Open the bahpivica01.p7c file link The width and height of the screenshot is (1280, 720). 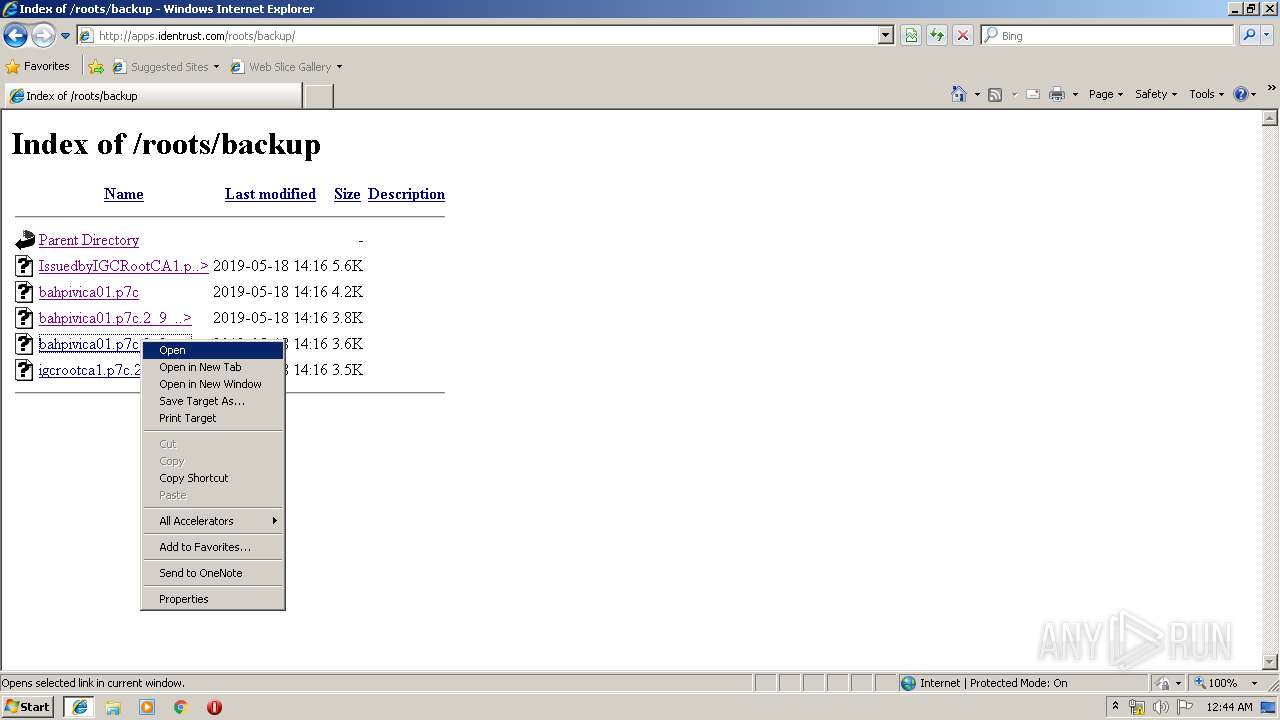pos(89,292)
